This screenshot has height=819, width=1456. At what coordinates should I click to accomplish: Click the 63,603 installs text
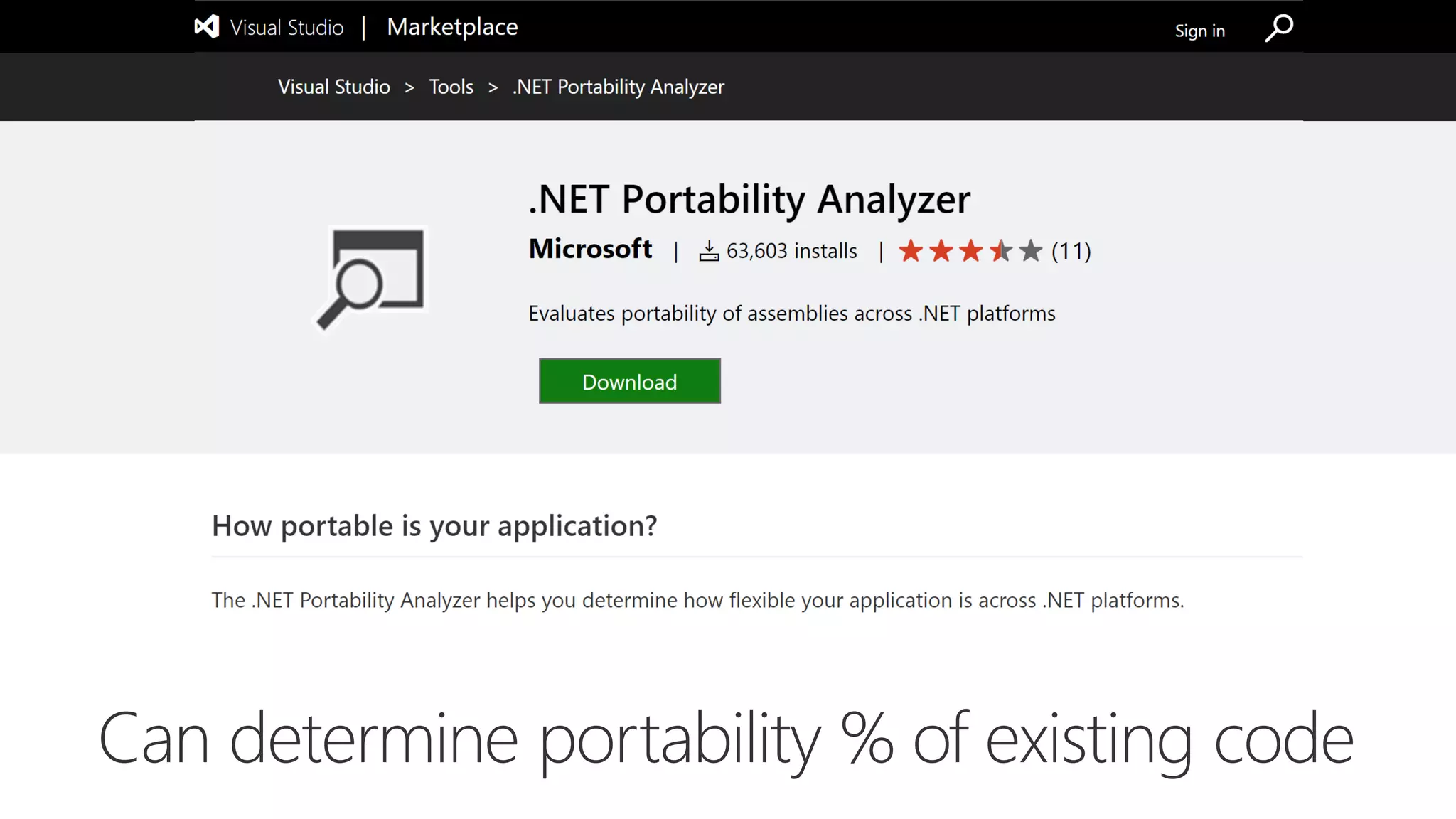(791, 251)
